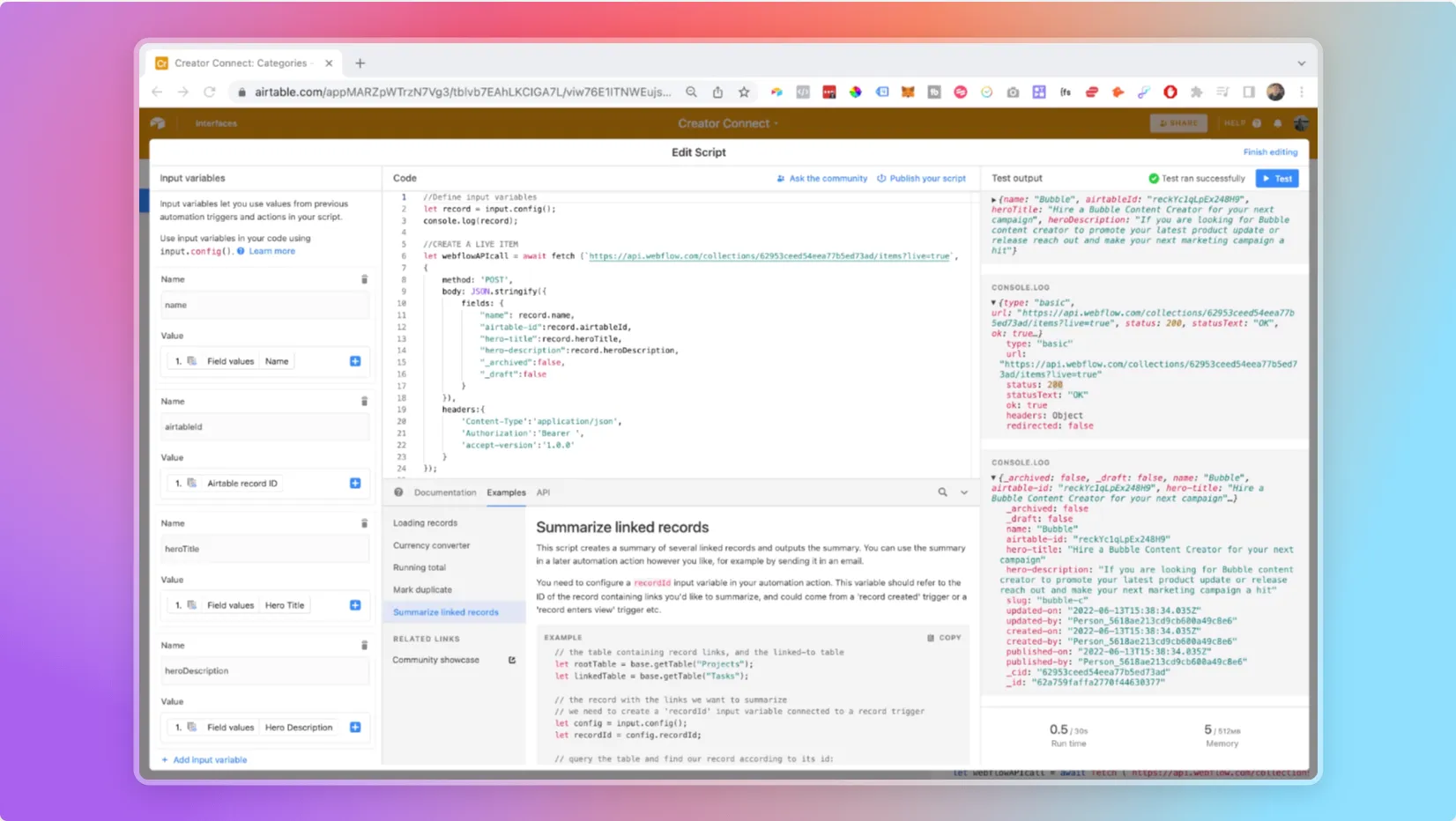This screenshot has height=821, width=1456.
Task: Collapse the documentation panel with the chevron
Action: click(x=962, y=492)
